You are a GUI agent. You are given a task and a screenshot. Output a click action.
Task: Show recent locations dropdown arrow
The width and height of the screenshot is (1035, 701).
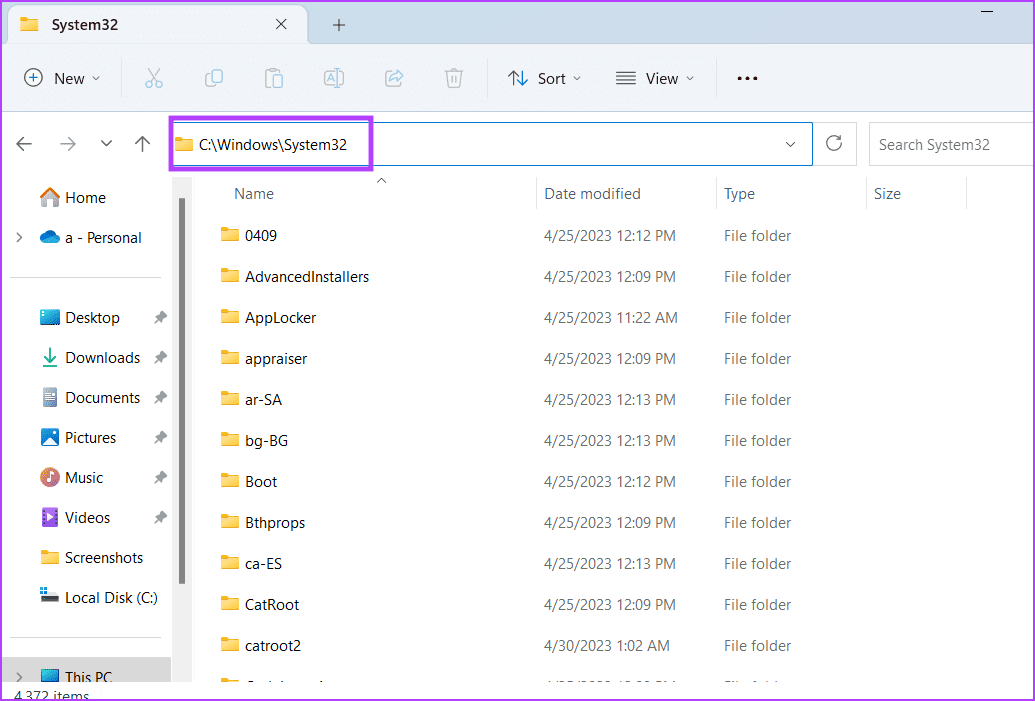tap(106, 144)
